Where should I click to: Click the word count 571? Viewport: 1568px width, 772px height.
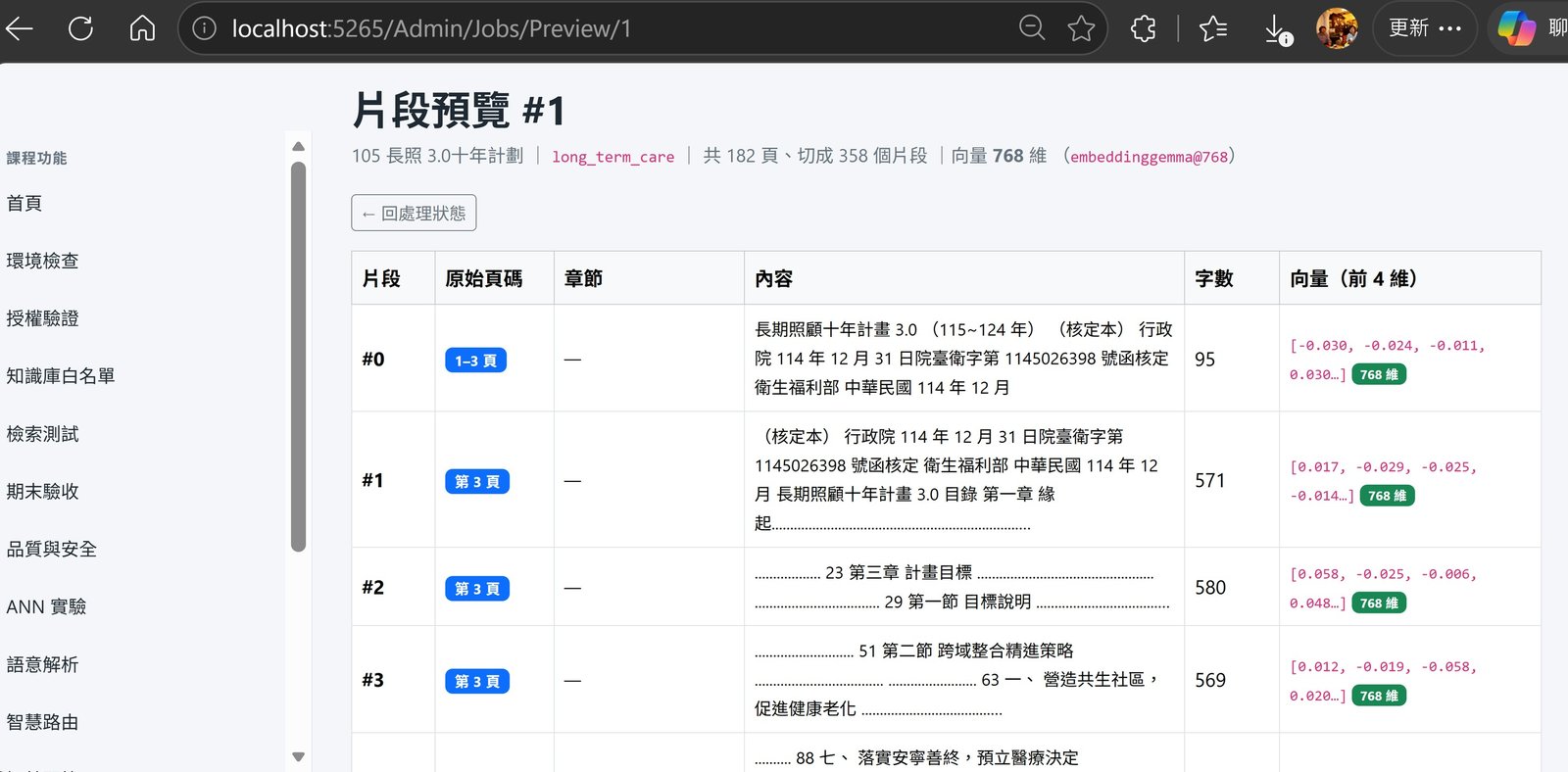[x=1210, y=481]
